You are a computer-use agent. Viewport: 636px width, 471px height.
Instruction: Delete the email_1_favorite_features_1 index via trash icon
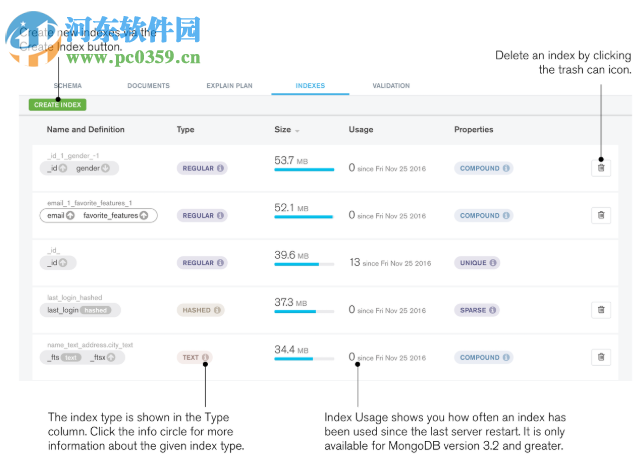[x=601, y=215]
